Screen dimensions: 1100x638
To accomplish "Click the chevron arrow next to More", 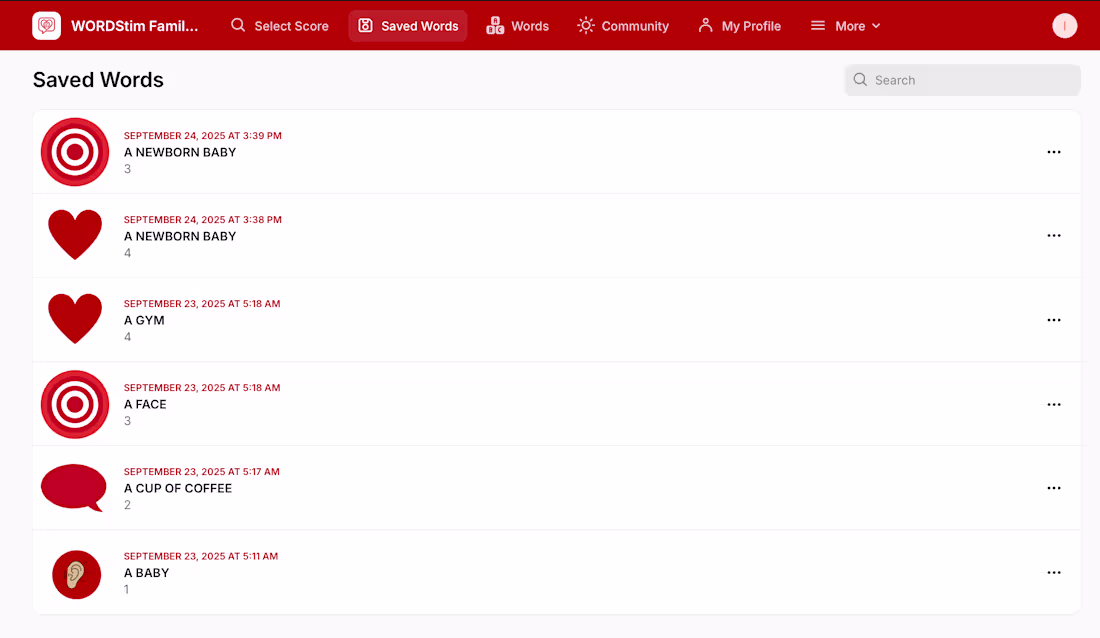I will pyautogui.click(x=876, y=26).
